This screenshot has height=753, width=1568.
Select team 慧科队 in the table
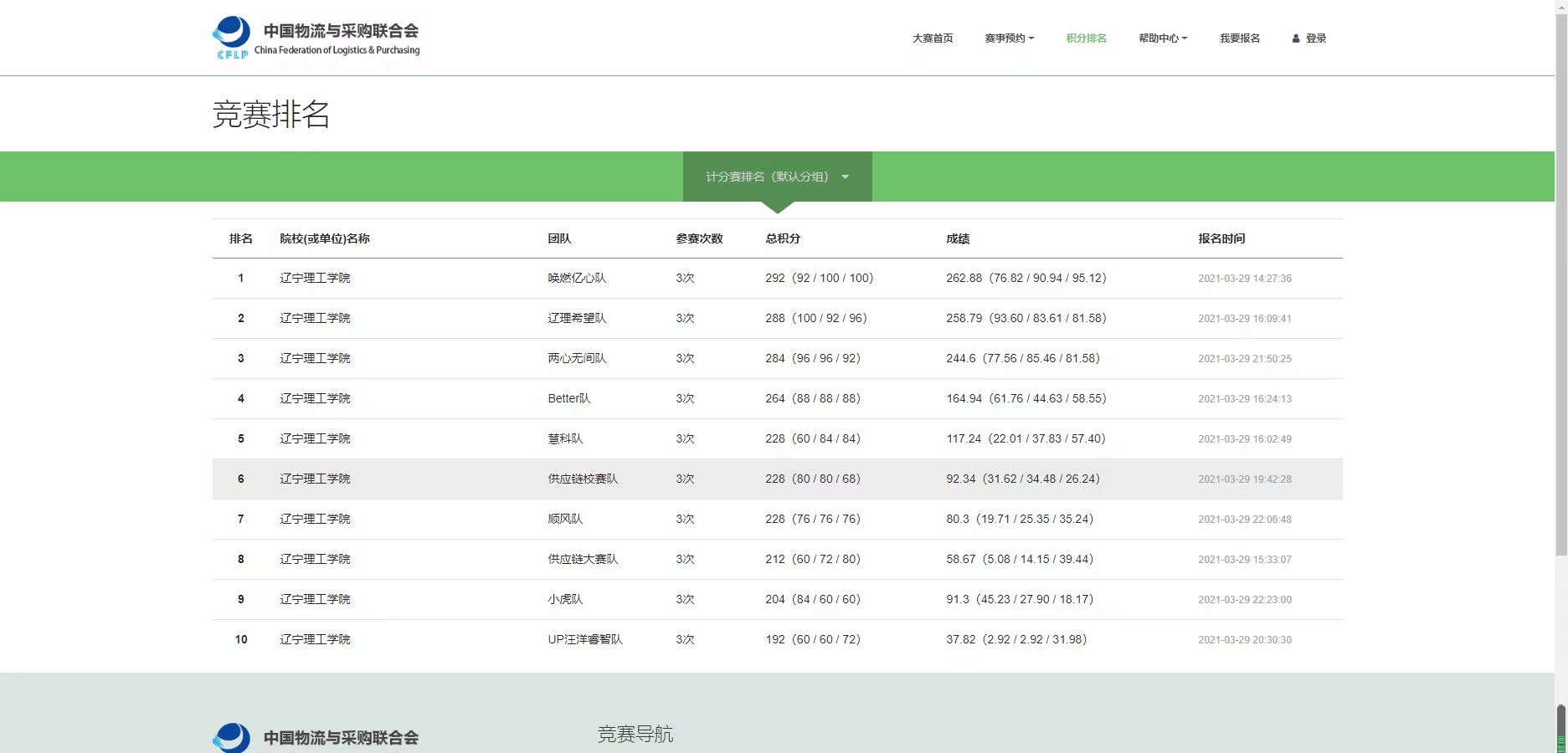coord(565,438)
